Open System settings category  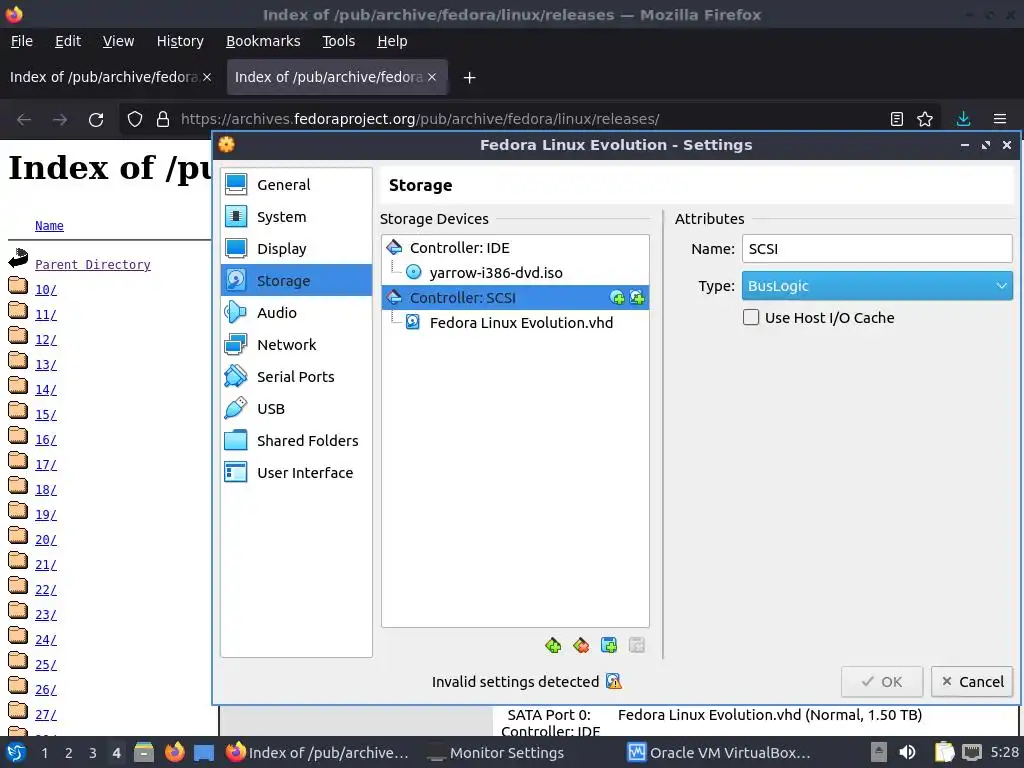[296, 217]
